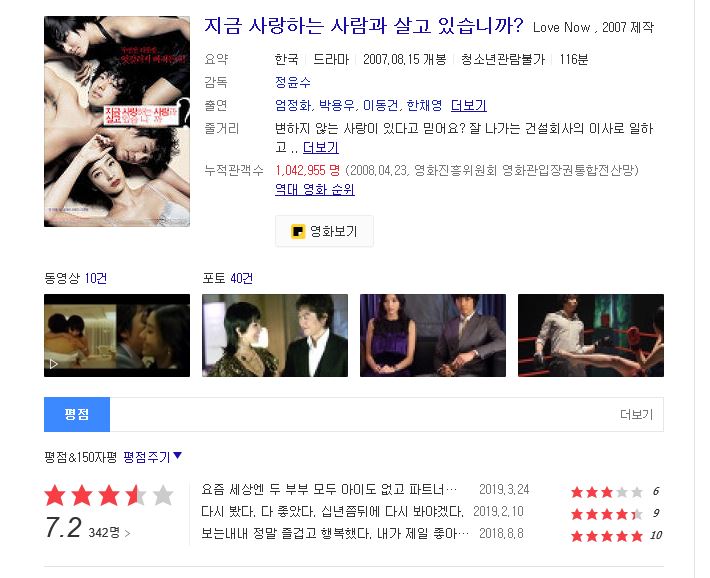This screenshot has height=578, width=710.
Task: Open the movie poster image
Action: [117, 121]
